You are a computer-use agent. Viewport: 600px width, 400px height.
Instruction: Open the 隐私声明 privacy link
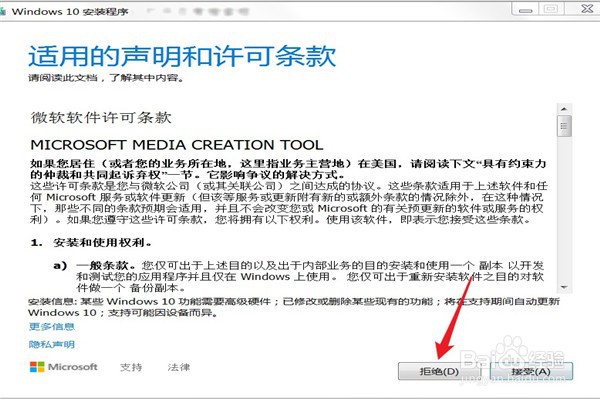[52, 344]
